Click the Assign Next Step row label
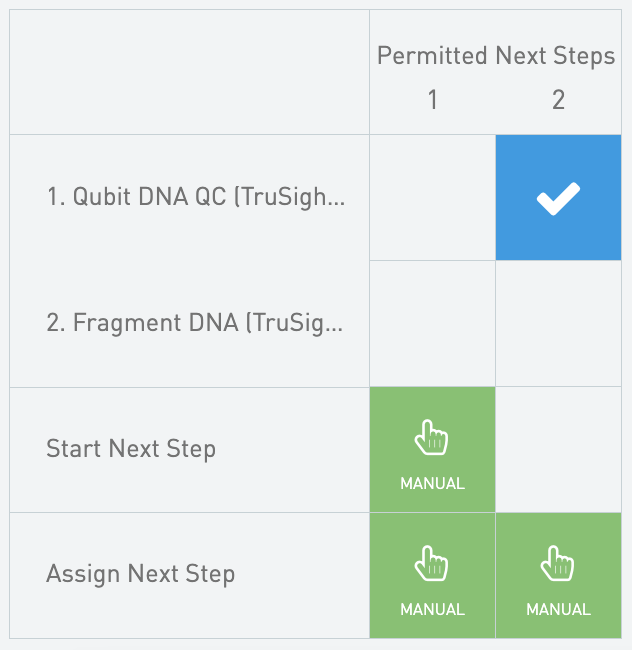Viewport: 632px width, 650px height. click(140, 575)
